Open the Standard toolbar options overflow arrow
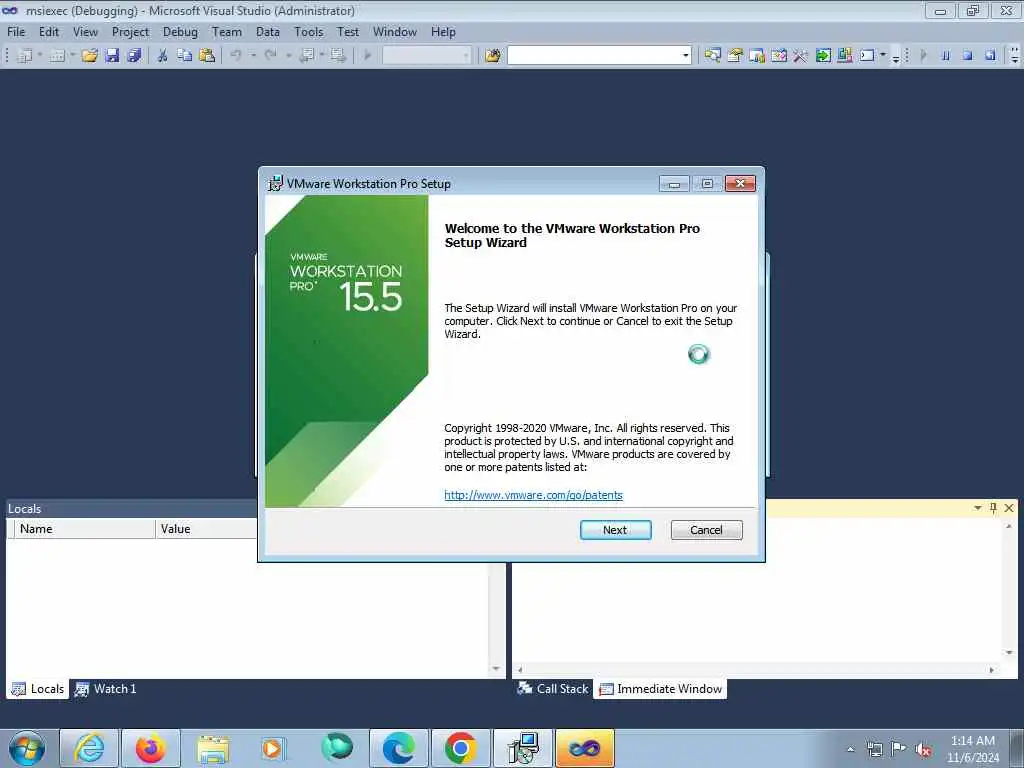Image resolution: width=1024 pixels, height=768 pixels. point(895,58)
